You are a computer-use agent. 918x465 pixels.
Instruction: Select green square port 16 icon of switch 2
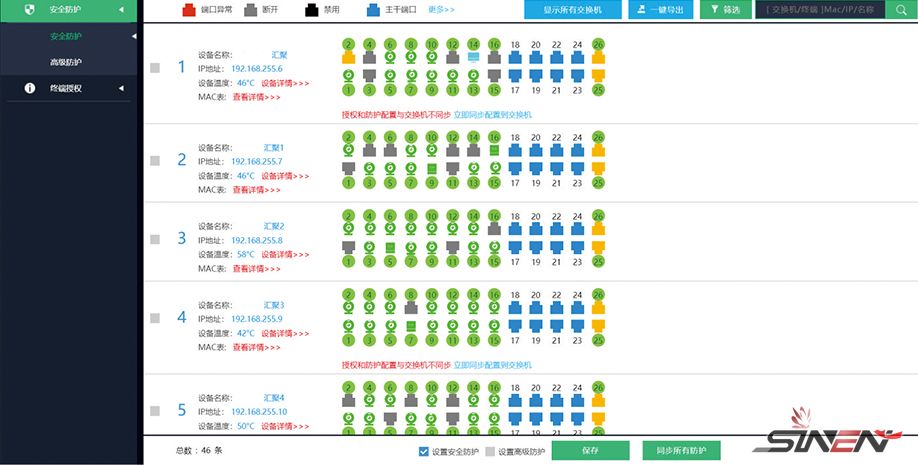tap(494, 151)
